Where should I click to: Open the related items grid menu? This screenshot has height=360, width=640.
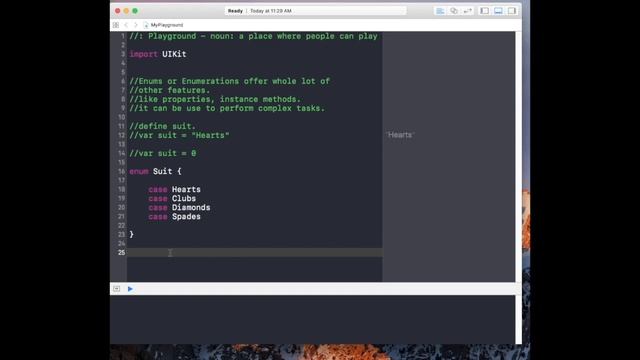[116, 25]
